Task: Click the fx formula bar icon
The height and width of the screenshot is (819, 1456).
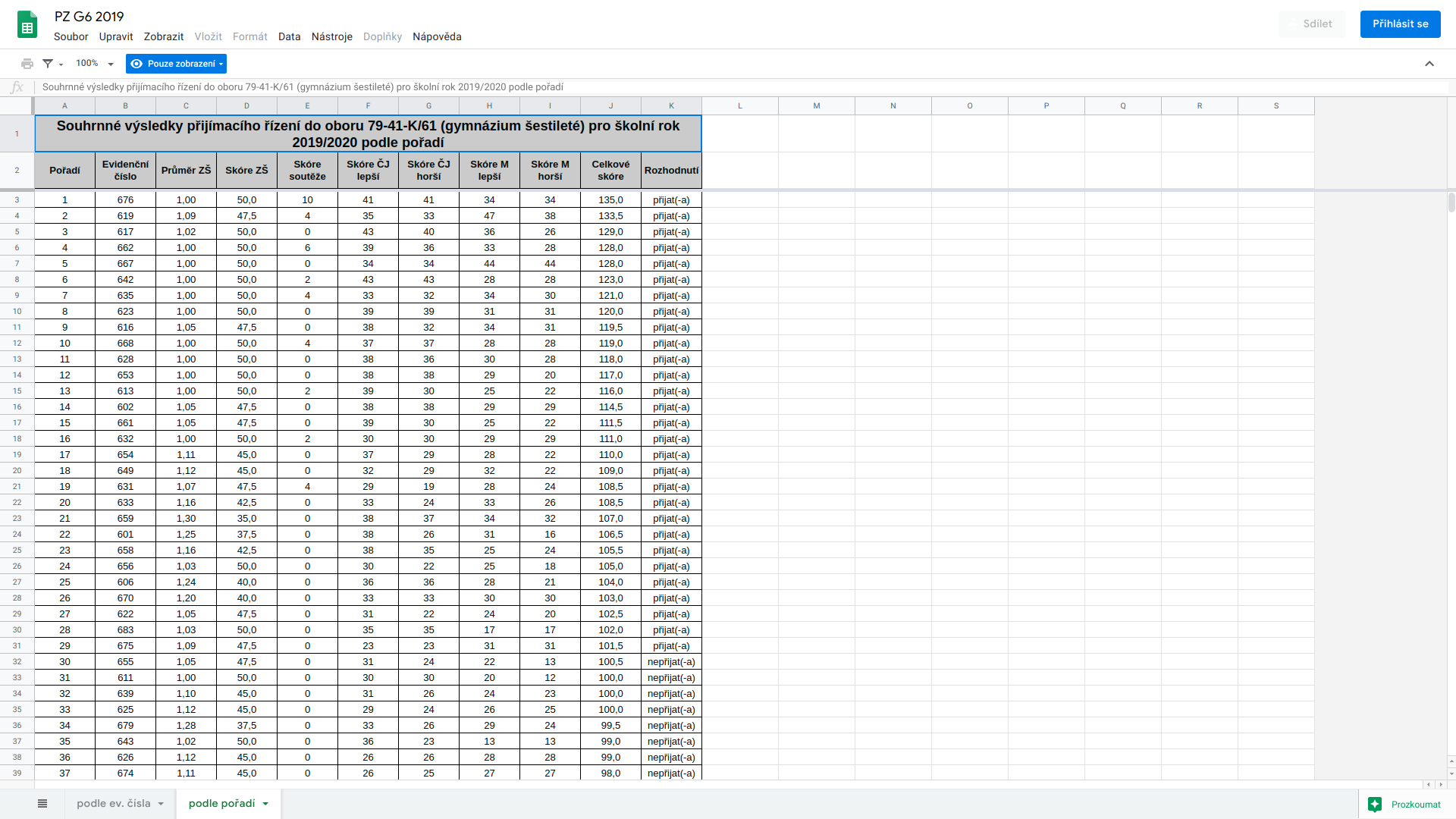Action: (x=17, y=87)
